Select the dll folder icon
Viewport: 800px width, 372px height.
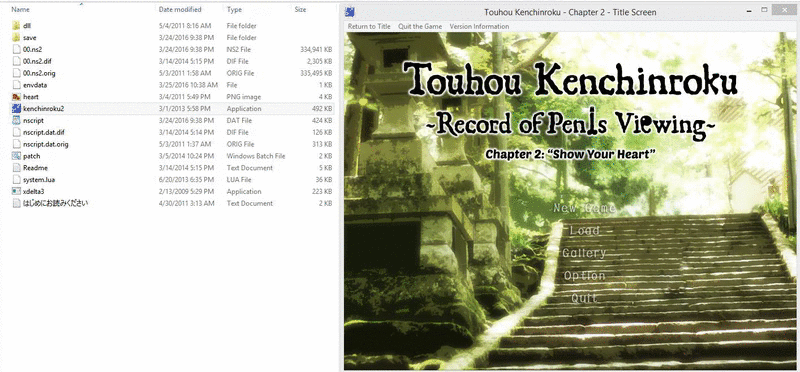(x=15, y=26)
